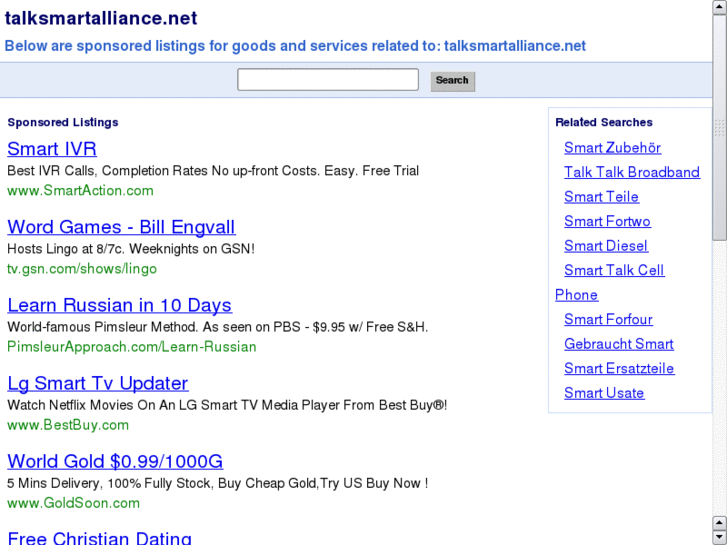Viewport: 727px width, 545px height.
Task: Open the Smart IVR sponsored link
Action: point(52,149)
